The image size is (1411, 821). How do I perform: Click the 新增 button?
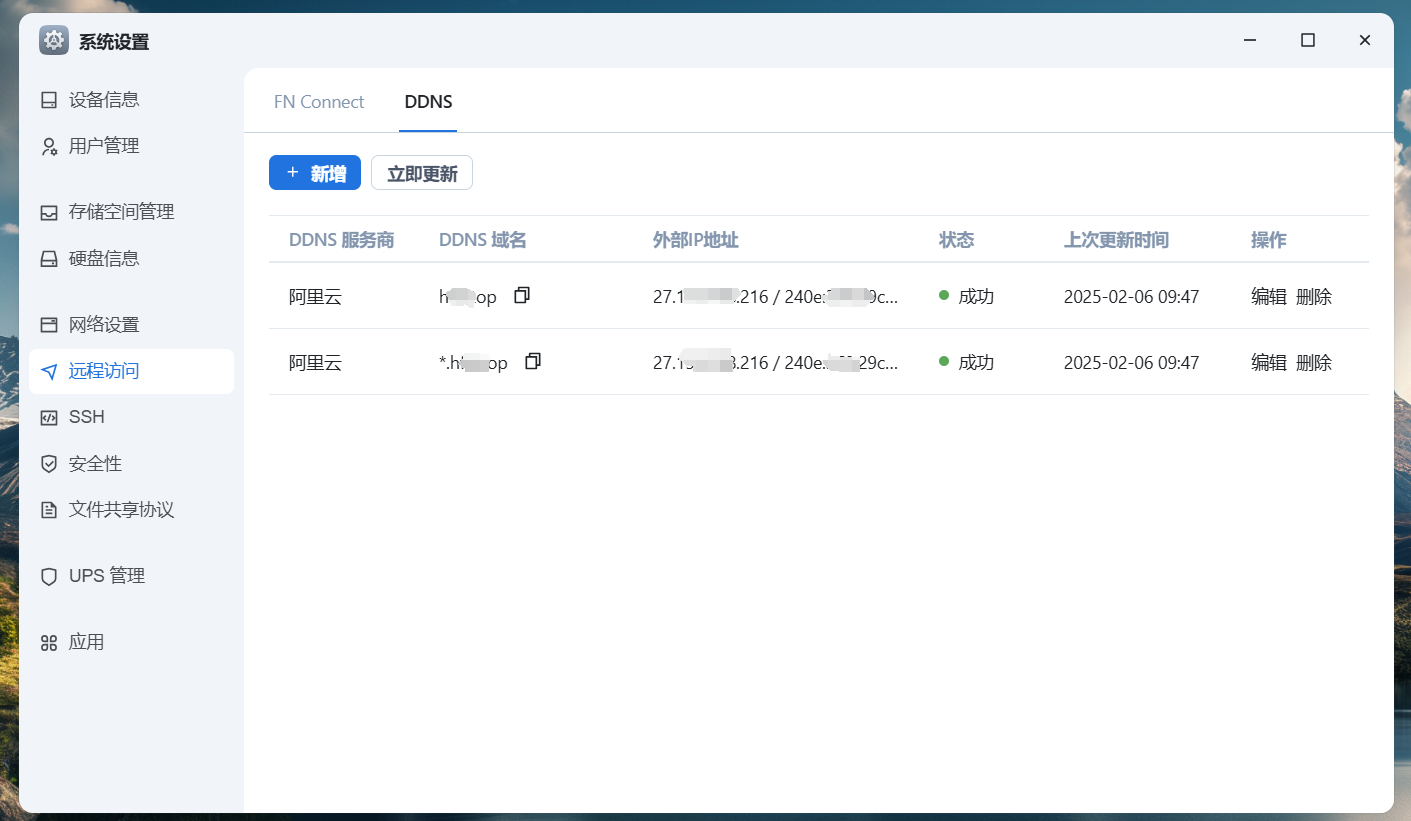click(315, 173)
